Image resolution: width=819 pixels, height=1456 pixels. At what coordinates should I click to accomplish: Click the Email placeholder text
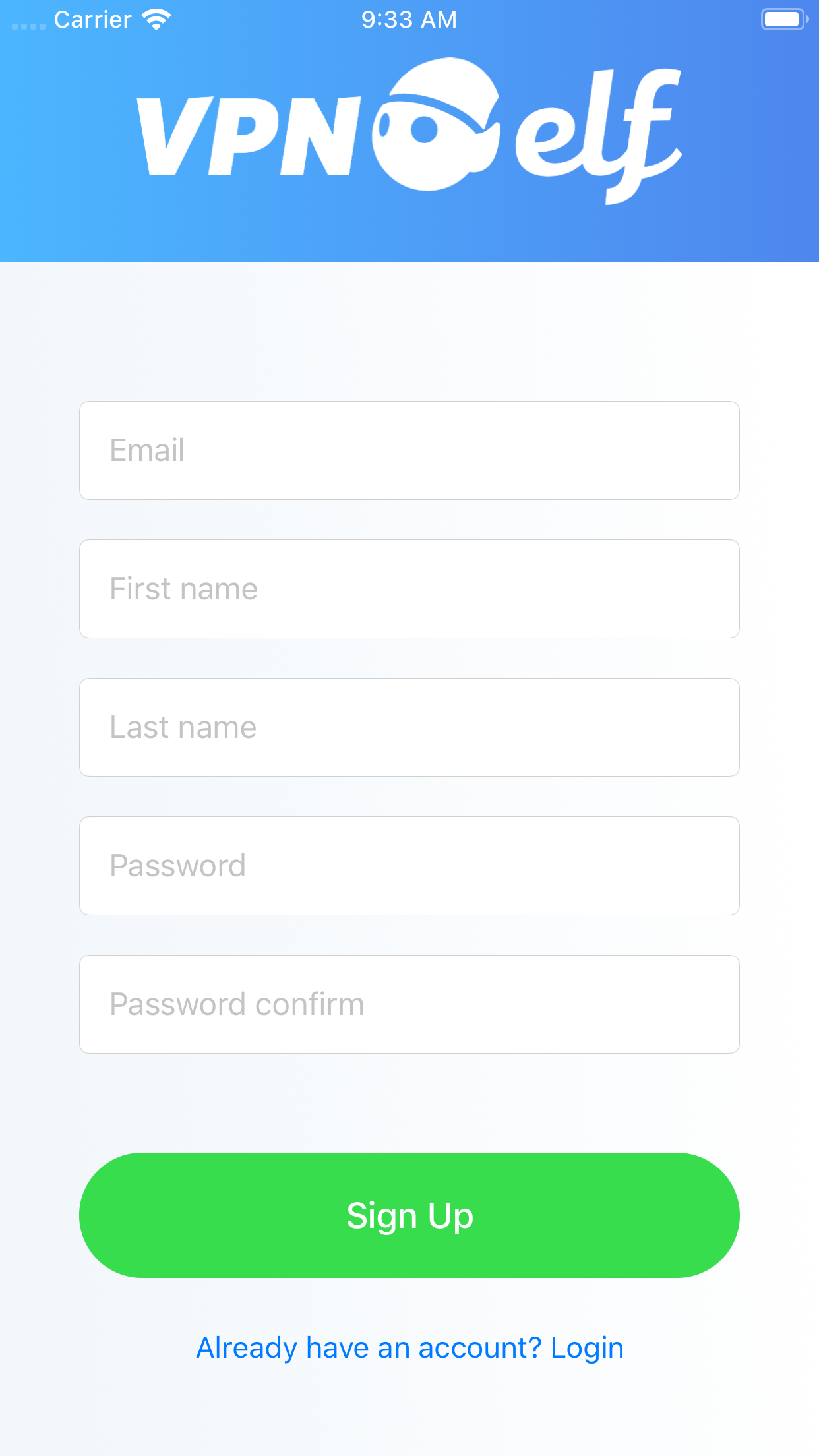pos(146,450)
